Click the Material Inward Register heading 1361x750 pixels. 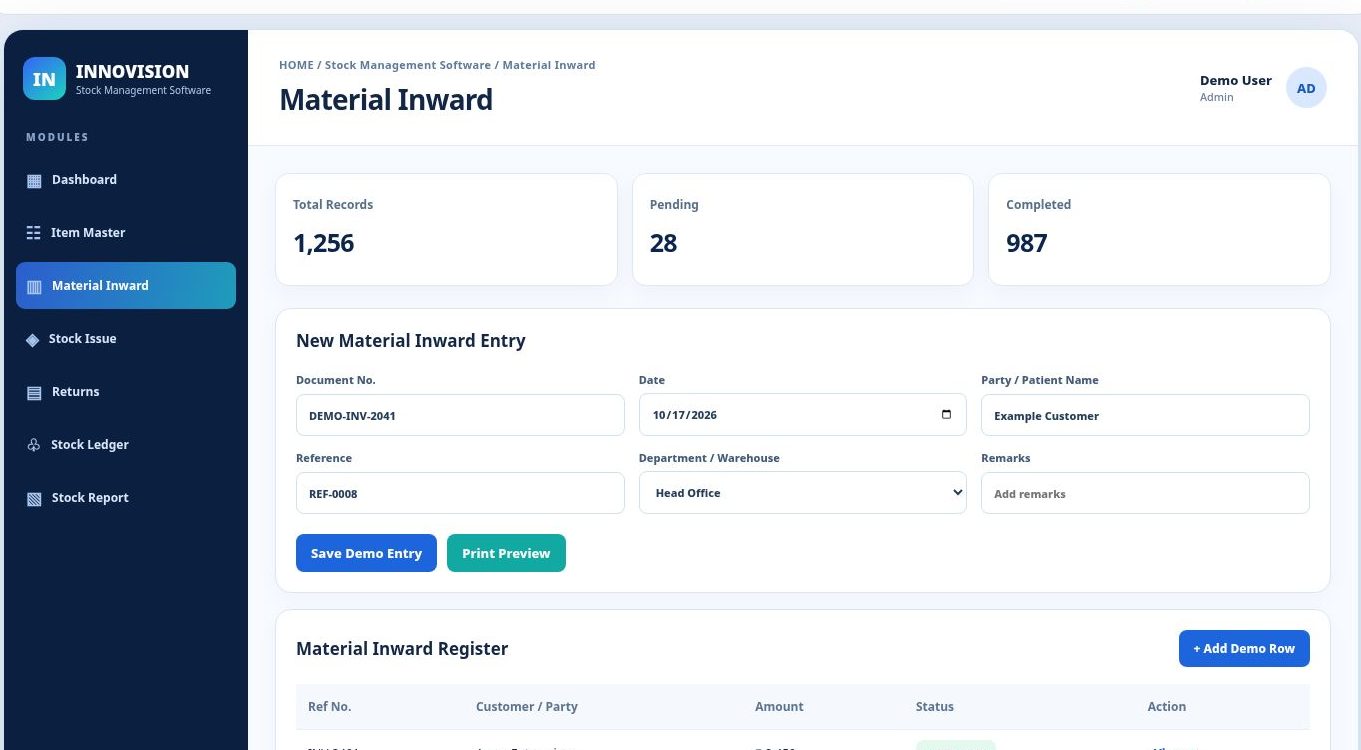click(402, 648)
